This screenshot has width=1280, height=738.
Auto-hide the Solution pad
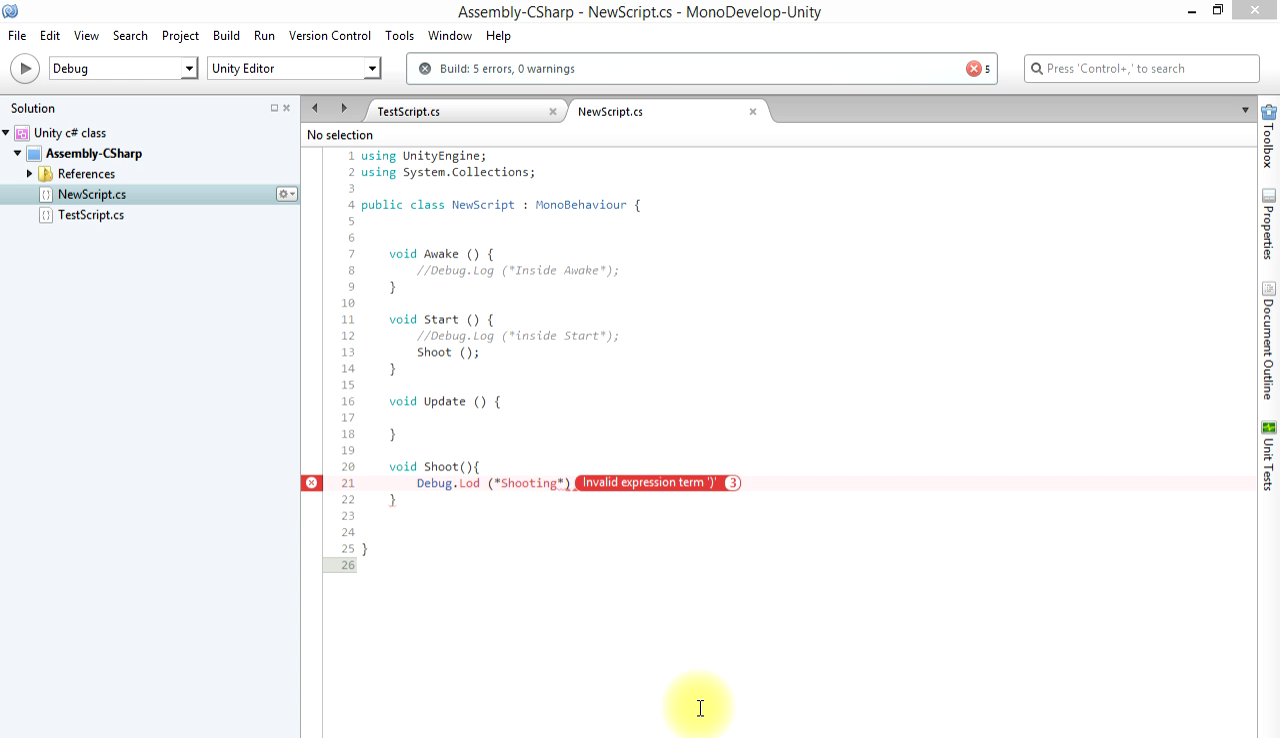(274, 108)
